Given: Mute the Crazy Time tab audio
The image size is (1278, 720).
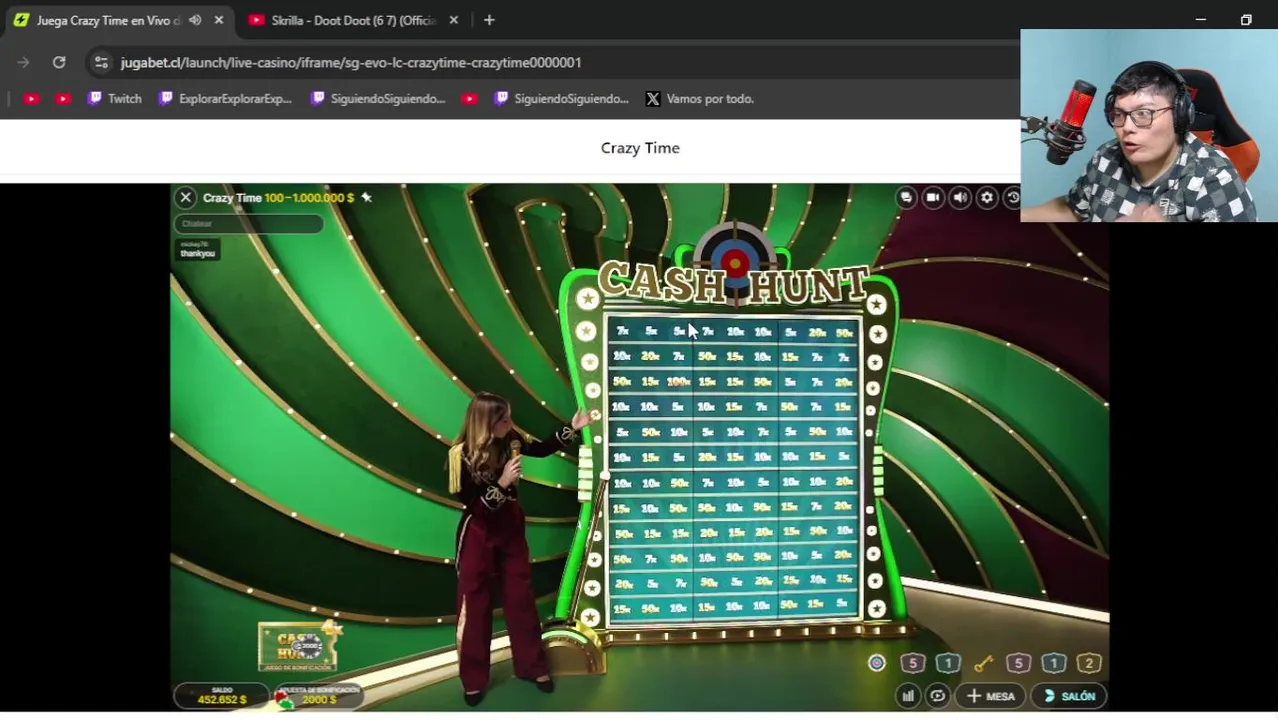Looking at the screenshot, I should (x=195, y=20).
